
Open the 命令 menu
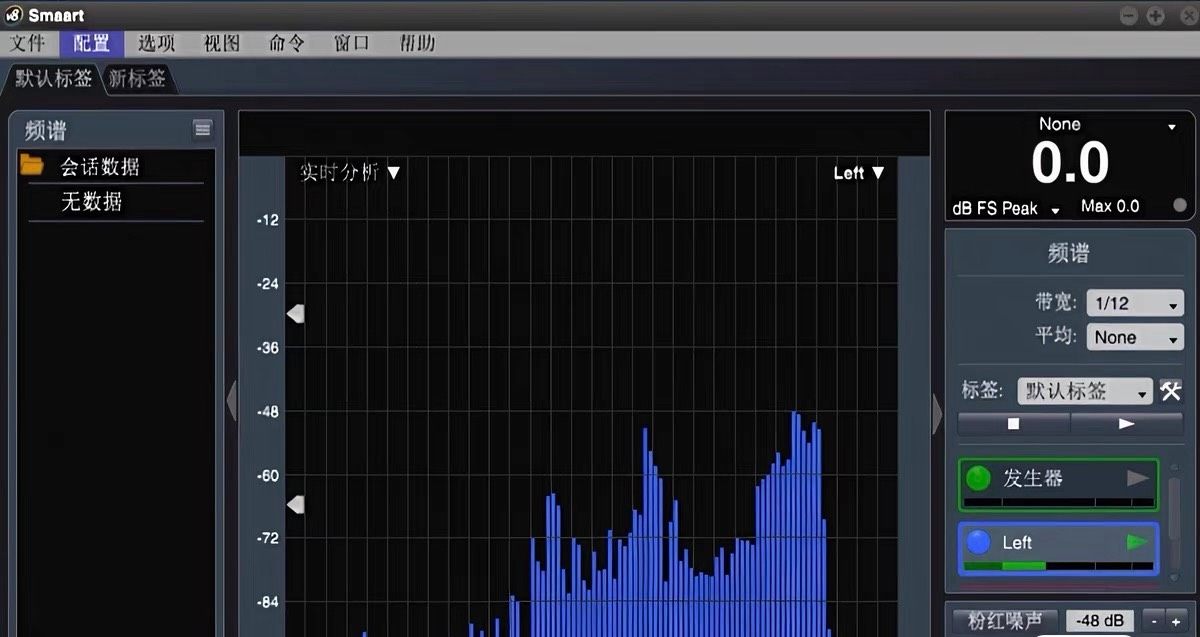click(x=286, y=43)
